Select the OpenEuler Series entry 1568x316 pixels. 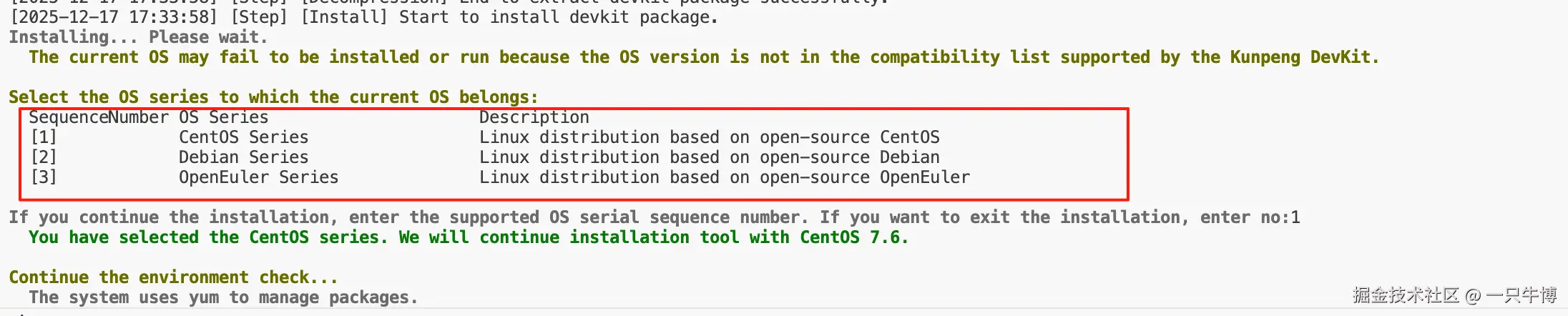click(x=258, y=177)
